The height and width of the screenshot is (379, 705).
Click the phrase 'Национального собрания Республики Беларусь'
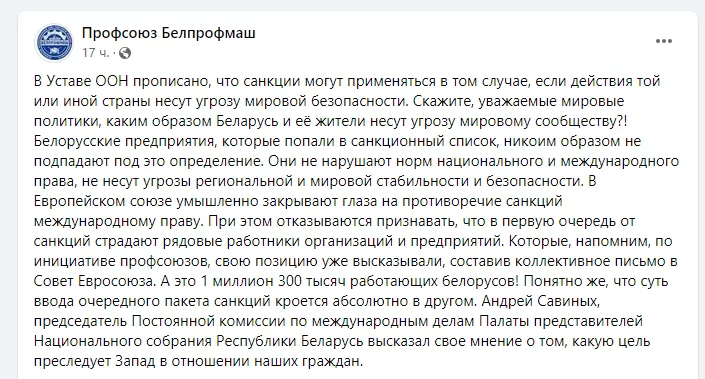(198, 341)
